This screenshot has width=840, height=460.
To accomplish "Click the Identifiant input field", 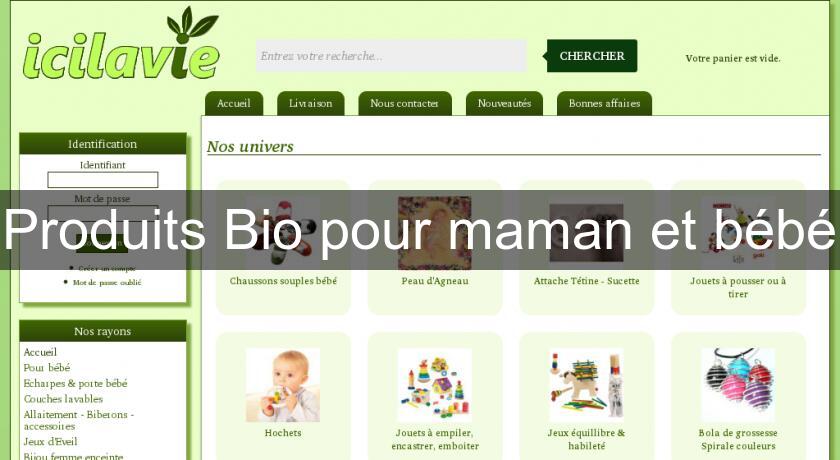I will pyautogui.click(x=103, y=180).
